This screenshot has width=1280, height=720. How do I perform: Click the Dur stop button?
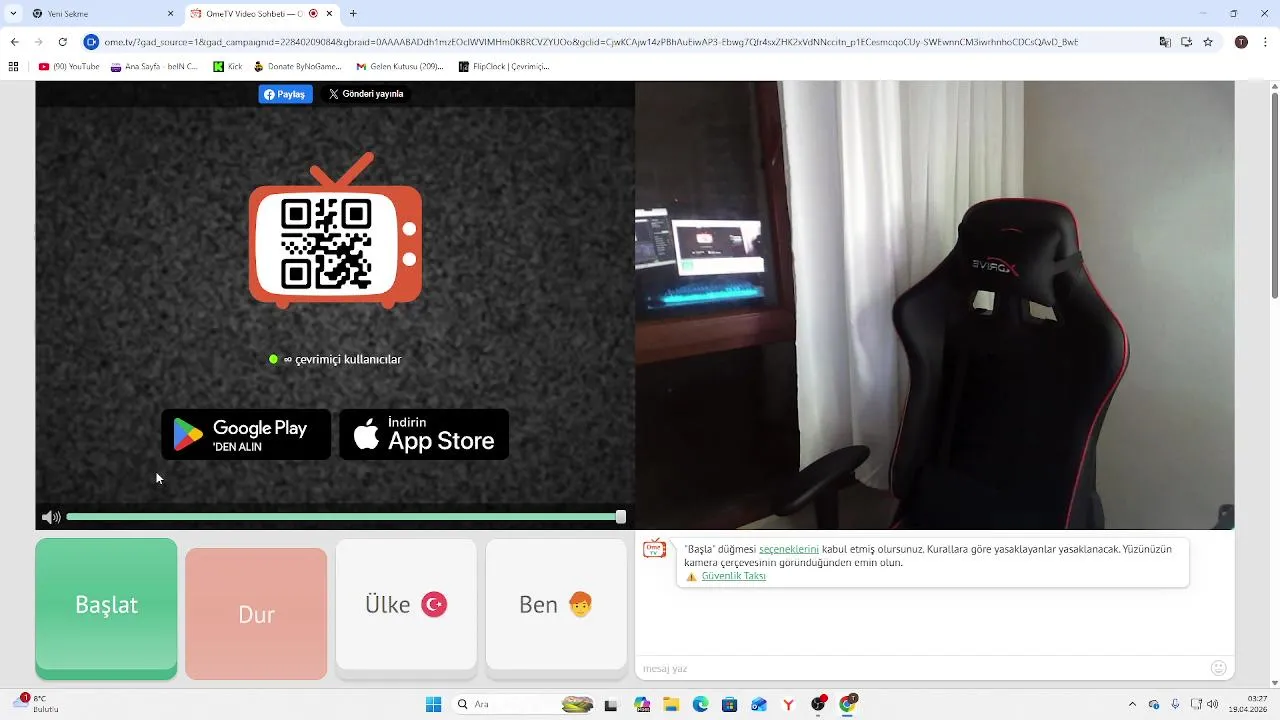coord(256,613)
